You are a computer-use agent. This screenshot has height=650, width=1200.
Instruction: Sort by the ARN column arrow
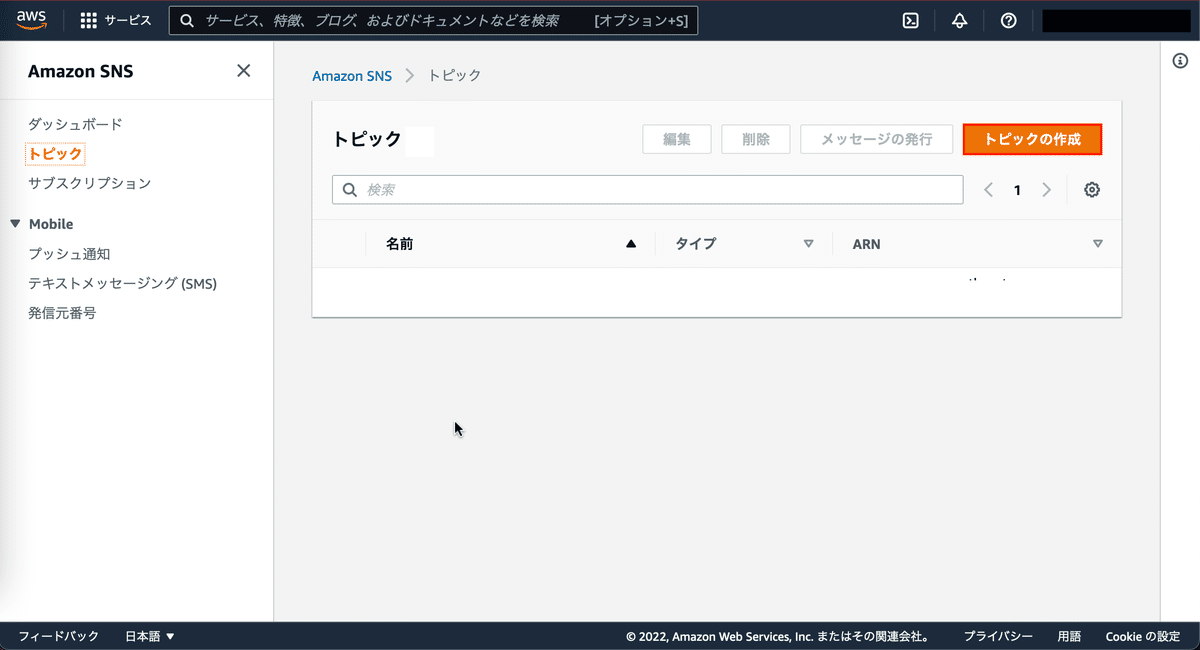pos(1098,244)
